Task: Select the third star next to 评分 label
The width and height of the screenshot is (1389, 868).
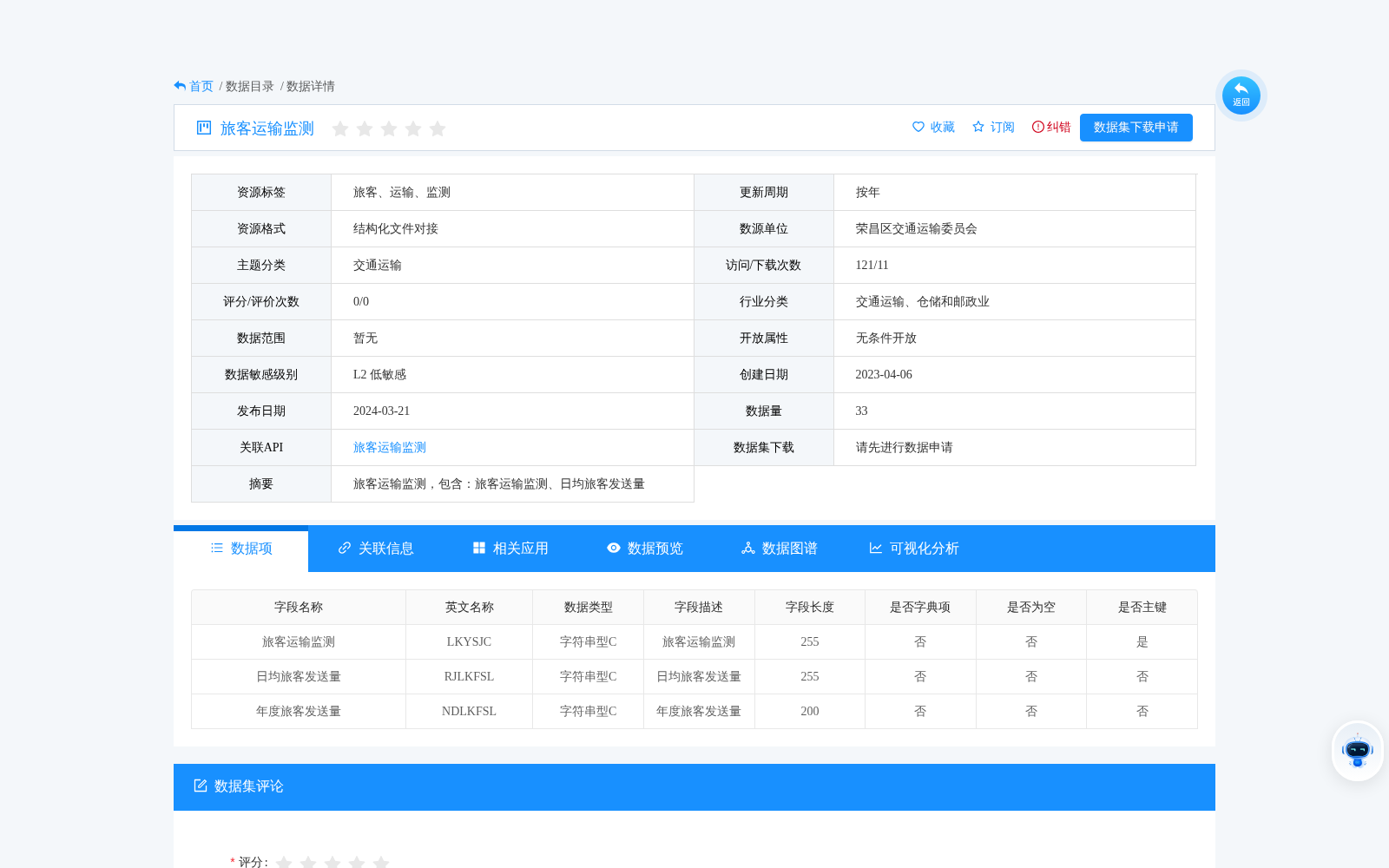Action: point(332,862)
